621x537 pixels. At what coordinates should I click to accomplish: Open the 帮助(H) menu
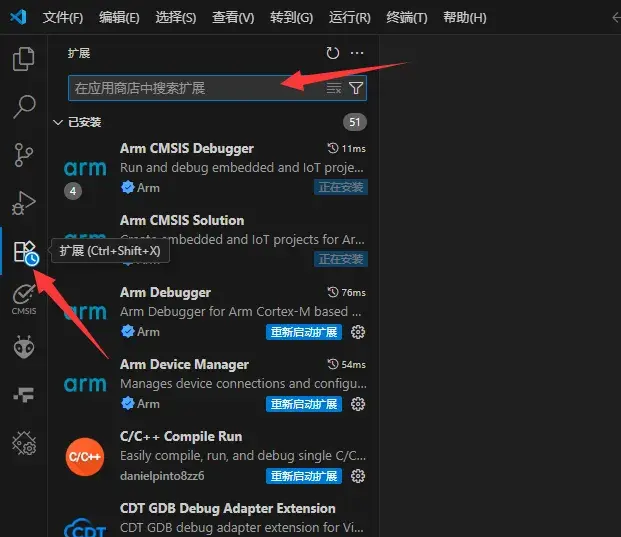tap(465, 17)
